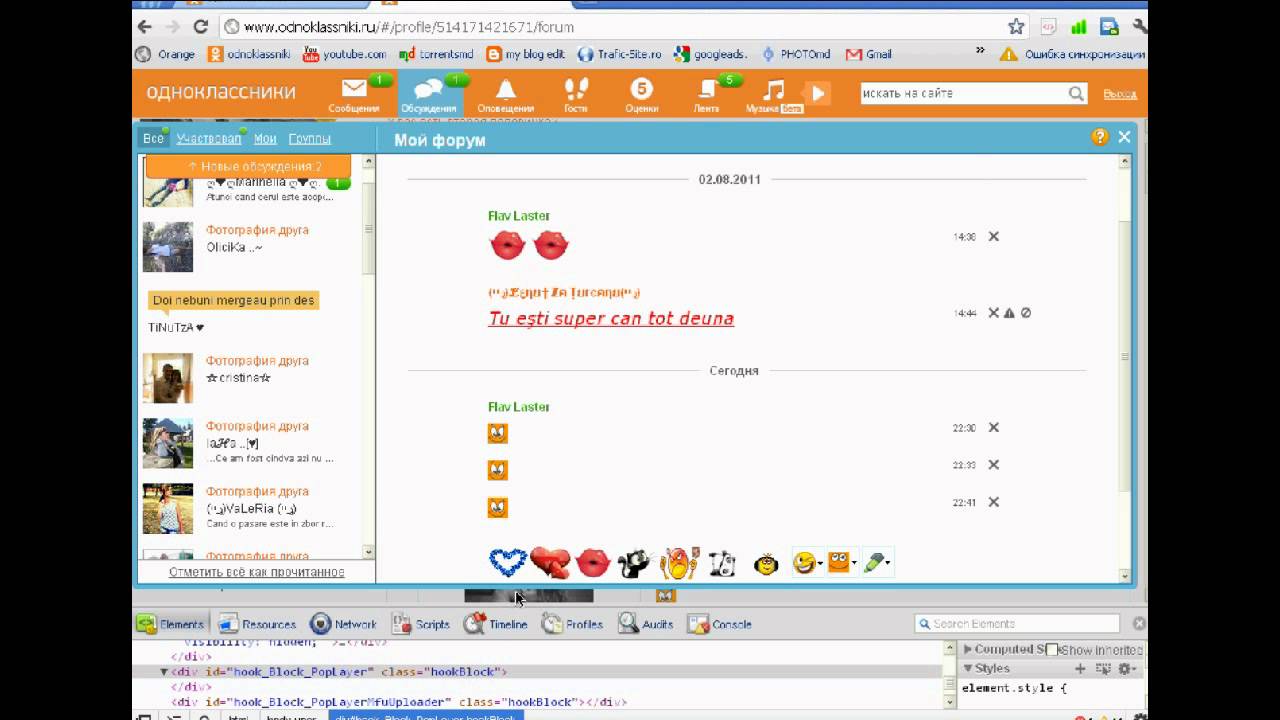
Task: Delete the 22:41 message
Action: [x=994, y=503]
